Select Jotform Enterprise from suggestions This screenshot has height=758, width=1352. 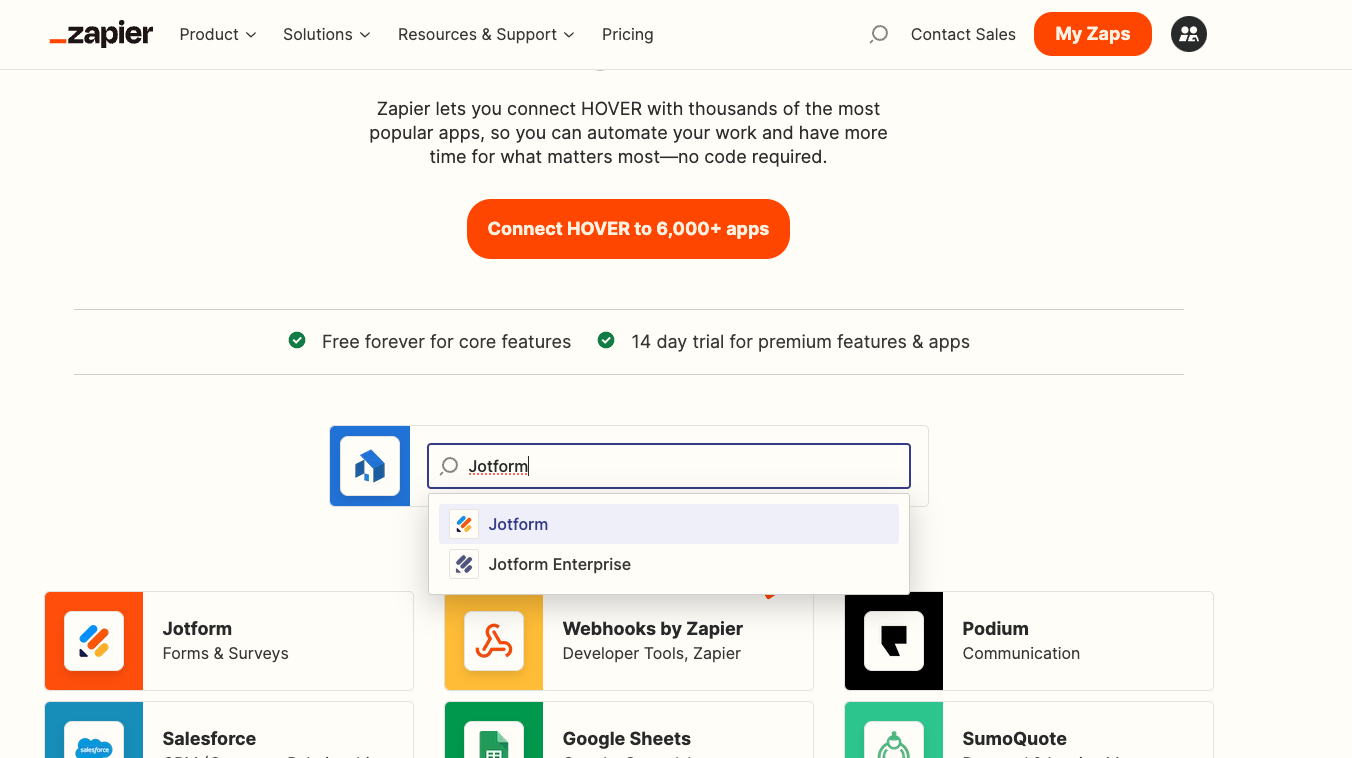pyautogui.click(x=669, y=564)
